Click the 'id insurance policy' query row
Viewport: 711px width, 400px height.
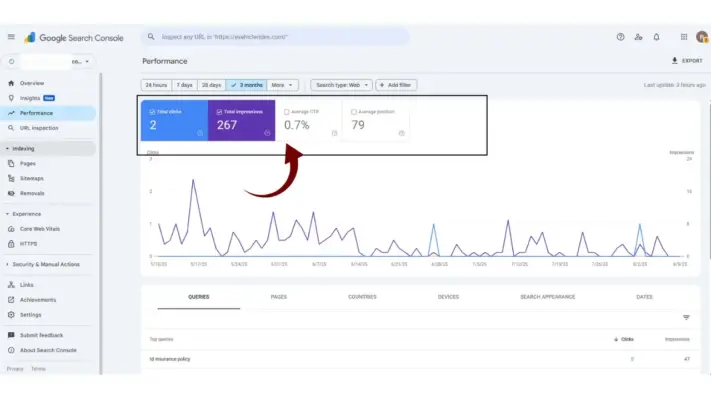(x=419, y=359)
